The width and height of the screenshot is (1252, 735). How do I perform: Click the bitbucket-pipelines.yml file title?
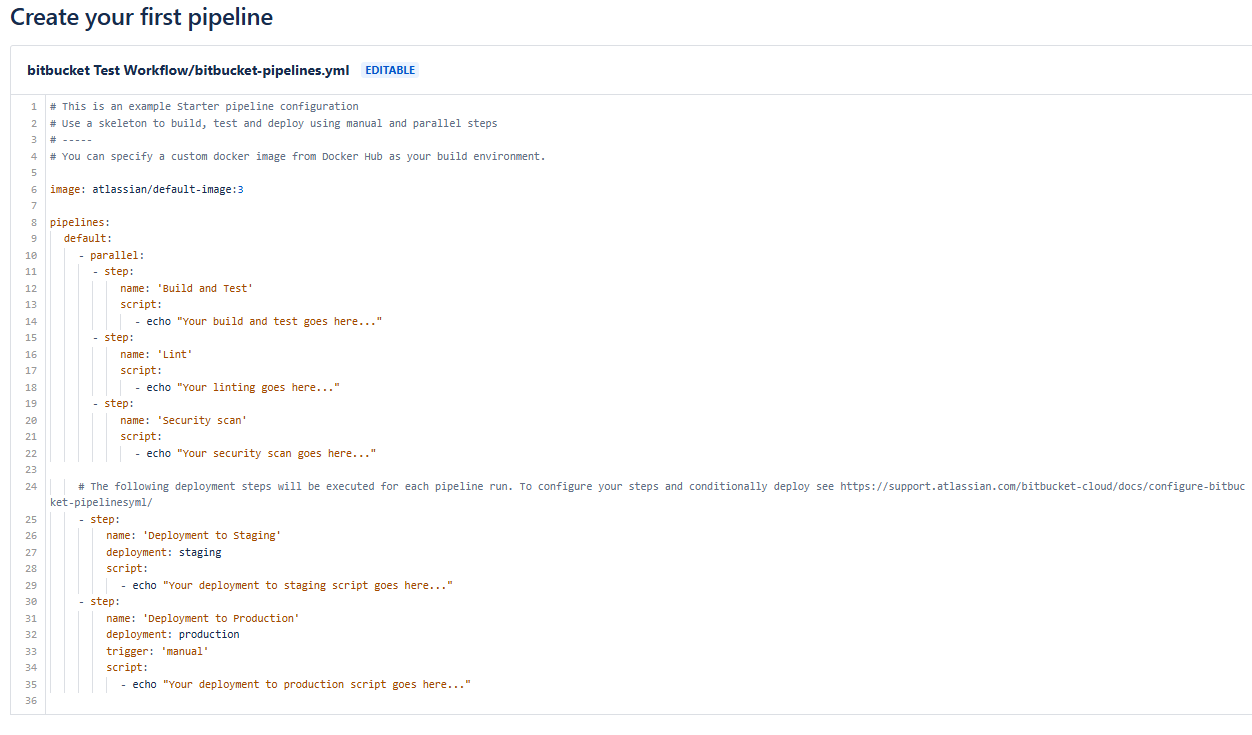[x=188, y=70]
